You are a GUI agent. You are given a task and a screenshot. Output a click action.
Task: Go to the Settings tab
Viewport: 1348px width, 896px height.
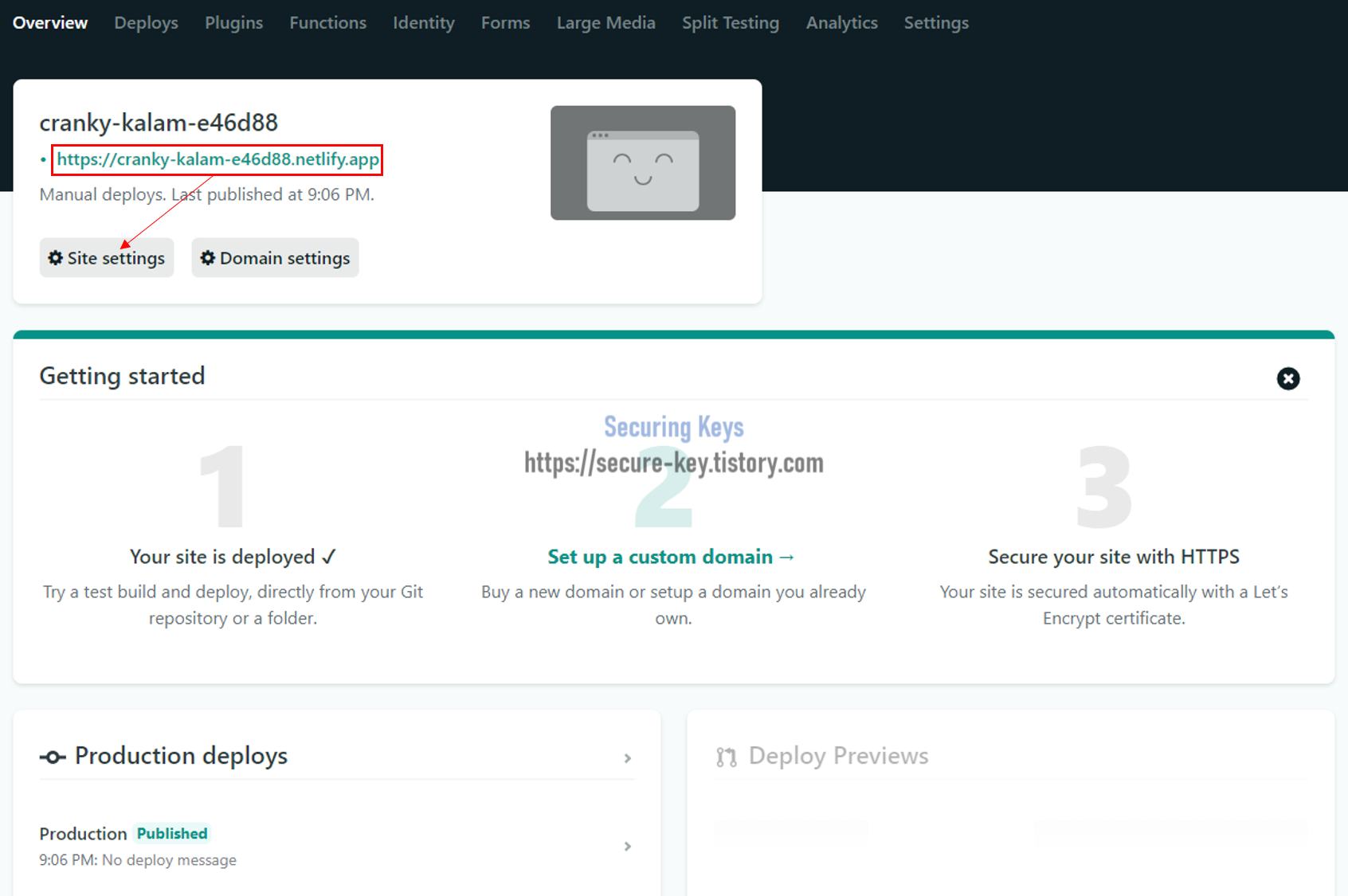pos(936,23)
